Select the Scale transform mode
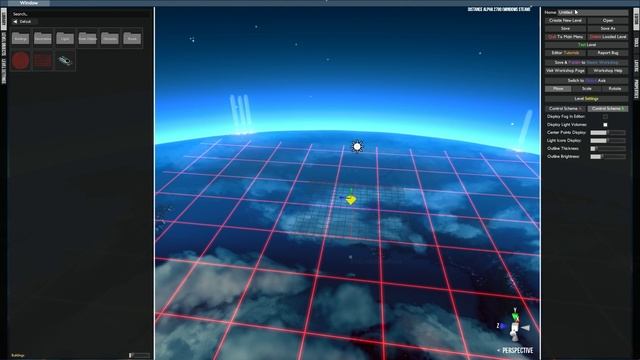 click(x=587, y=89)
